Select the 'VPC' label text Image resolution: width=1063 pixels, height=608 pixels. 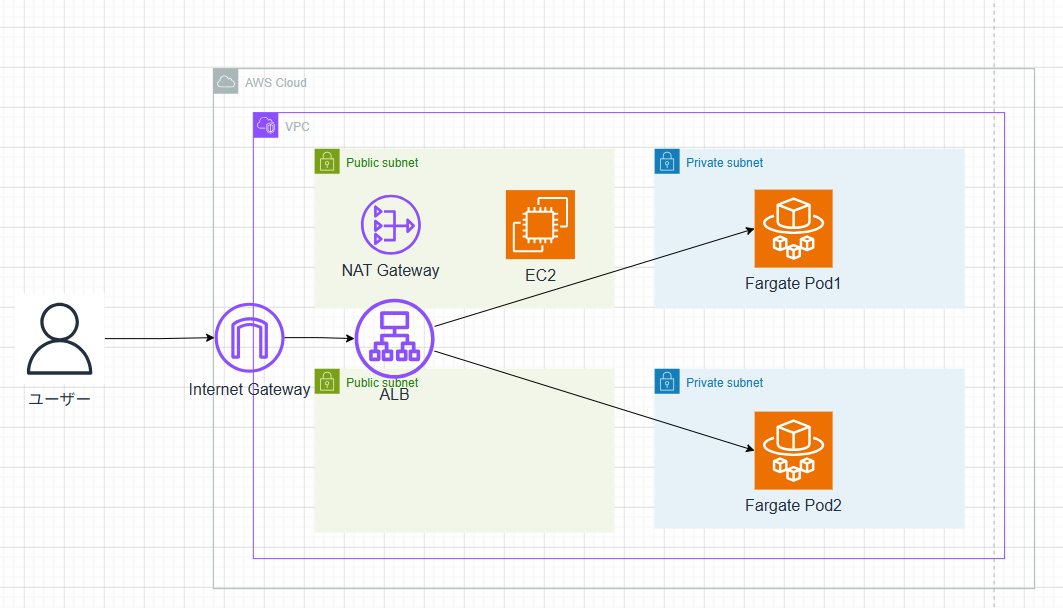(297, 127)
